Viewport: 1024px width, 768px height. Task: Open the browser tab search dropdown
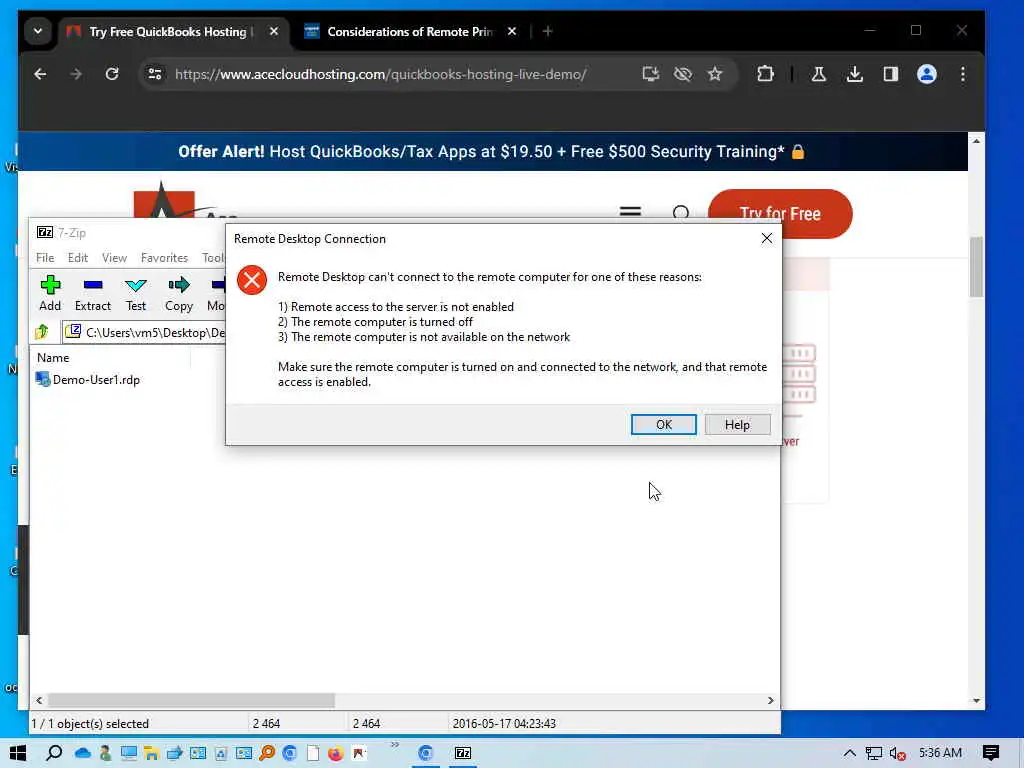38,31
